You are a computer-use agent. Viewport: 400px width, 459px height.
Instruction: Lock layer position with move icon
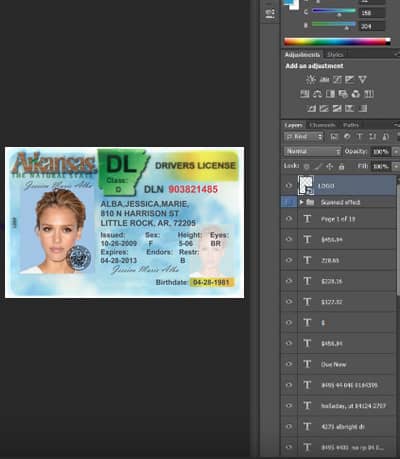tap(330, 166)
